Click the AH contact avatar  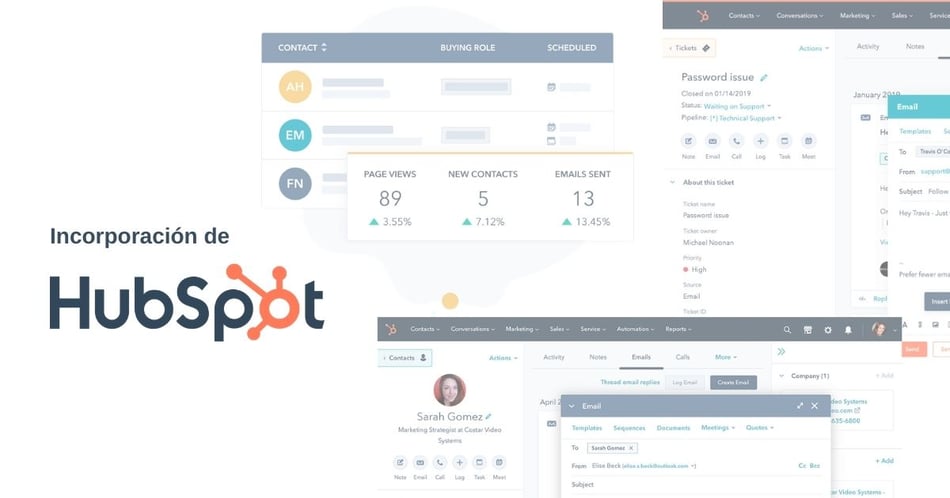coord(295,86)
